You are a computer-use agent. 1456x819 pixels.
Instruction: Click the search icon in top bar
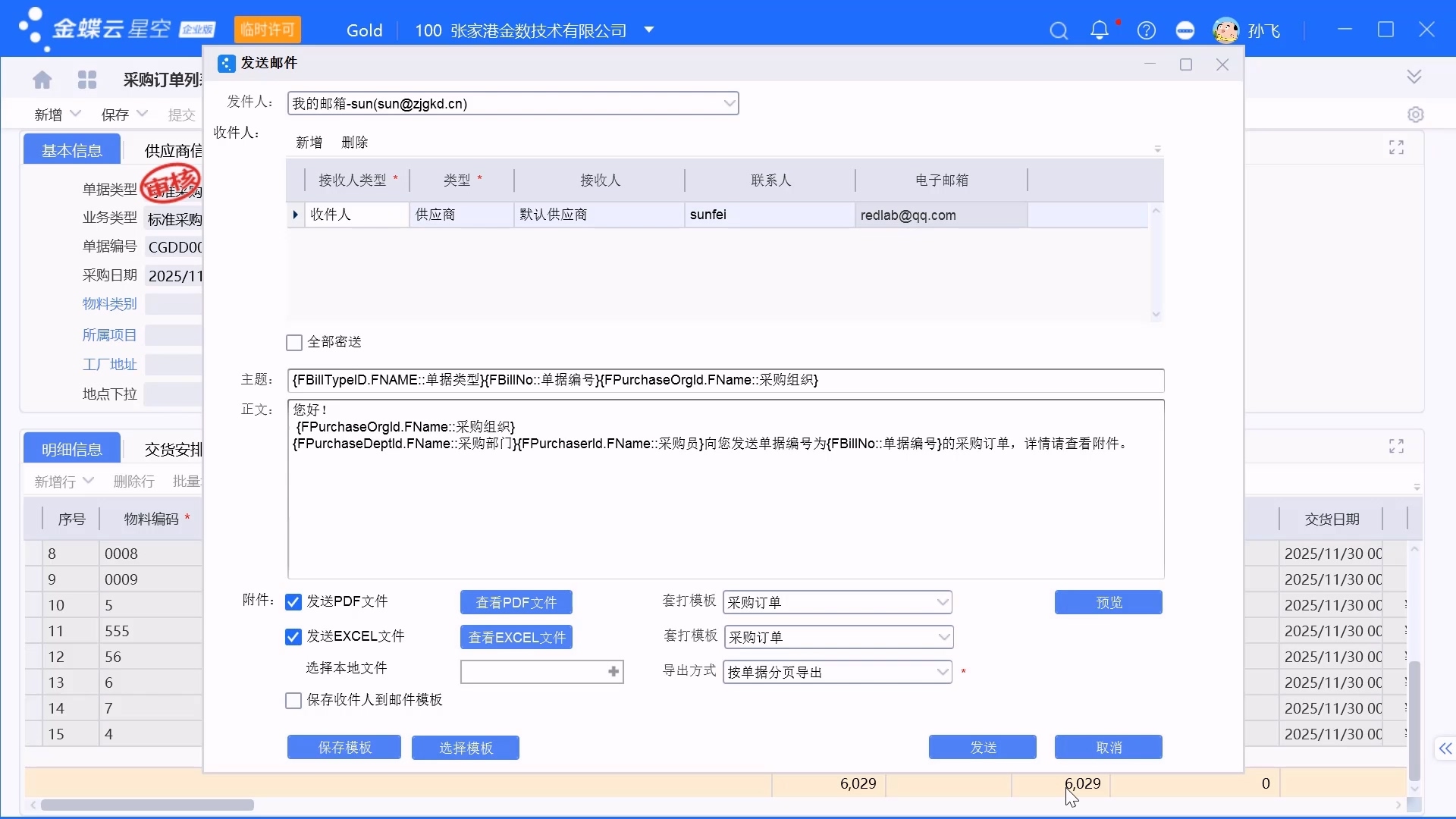(x=1059, y=30)
